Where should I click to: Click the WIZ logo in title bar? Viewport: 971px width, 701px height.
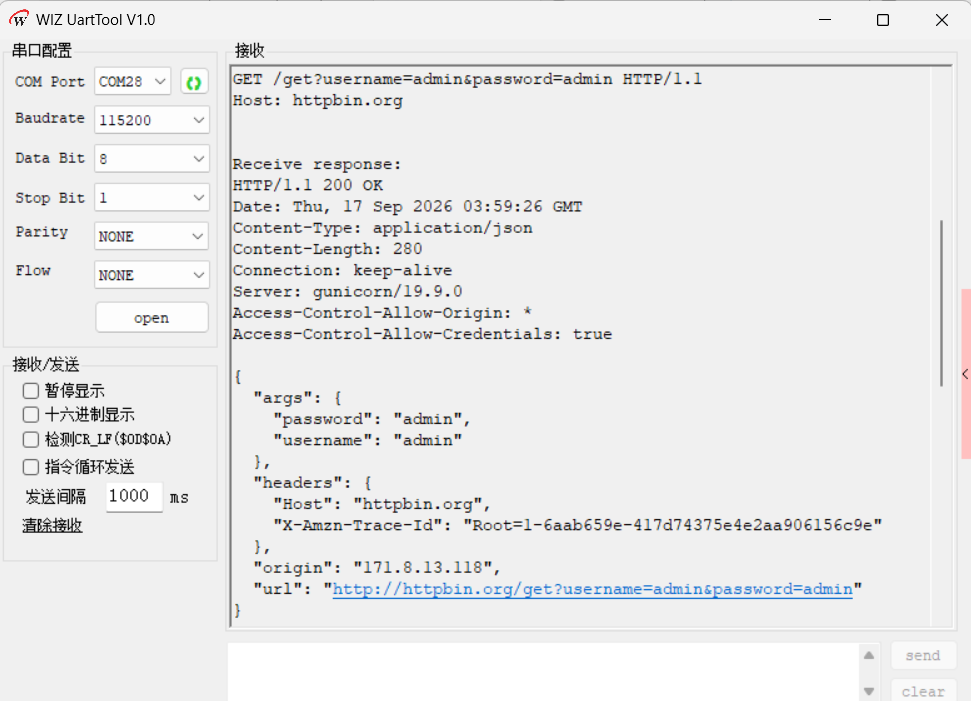[19, 19]
